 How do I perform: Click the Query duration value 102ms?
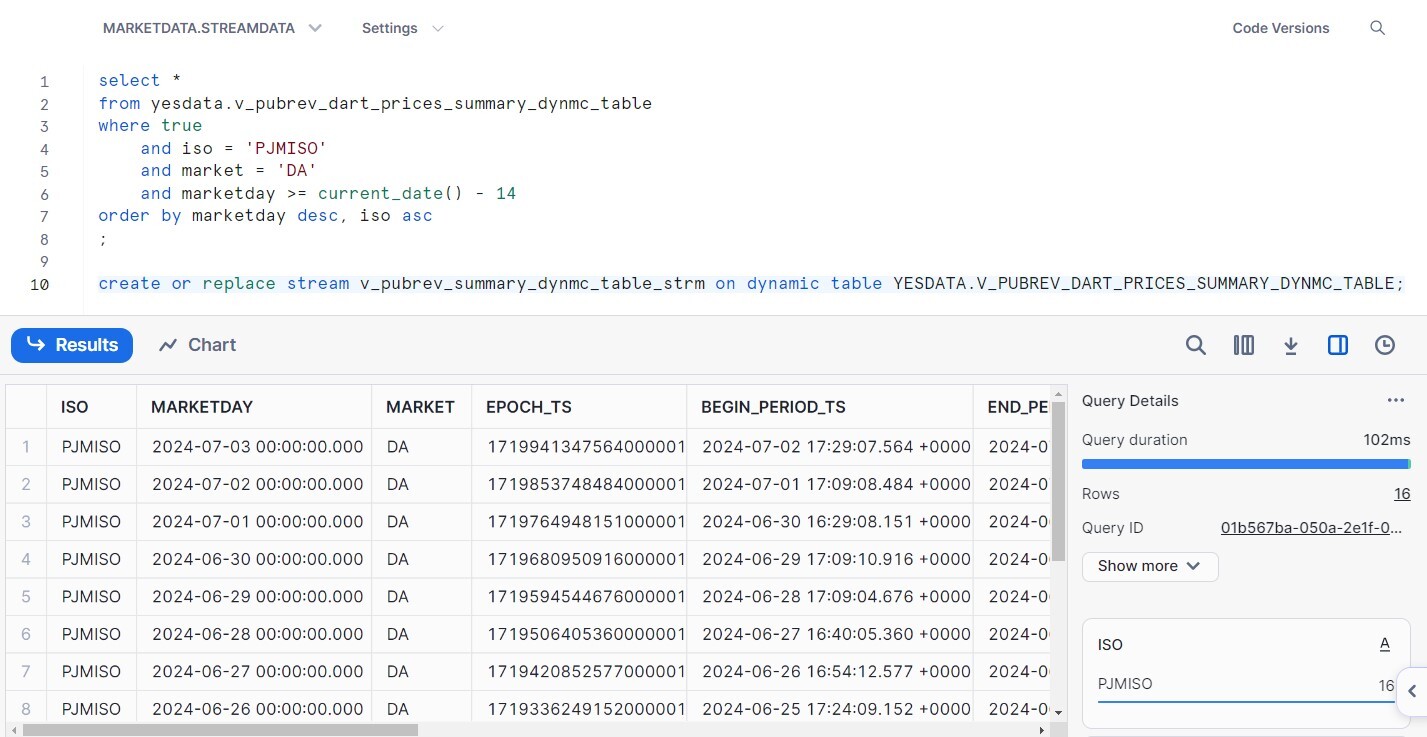[x=1387, y=440]
